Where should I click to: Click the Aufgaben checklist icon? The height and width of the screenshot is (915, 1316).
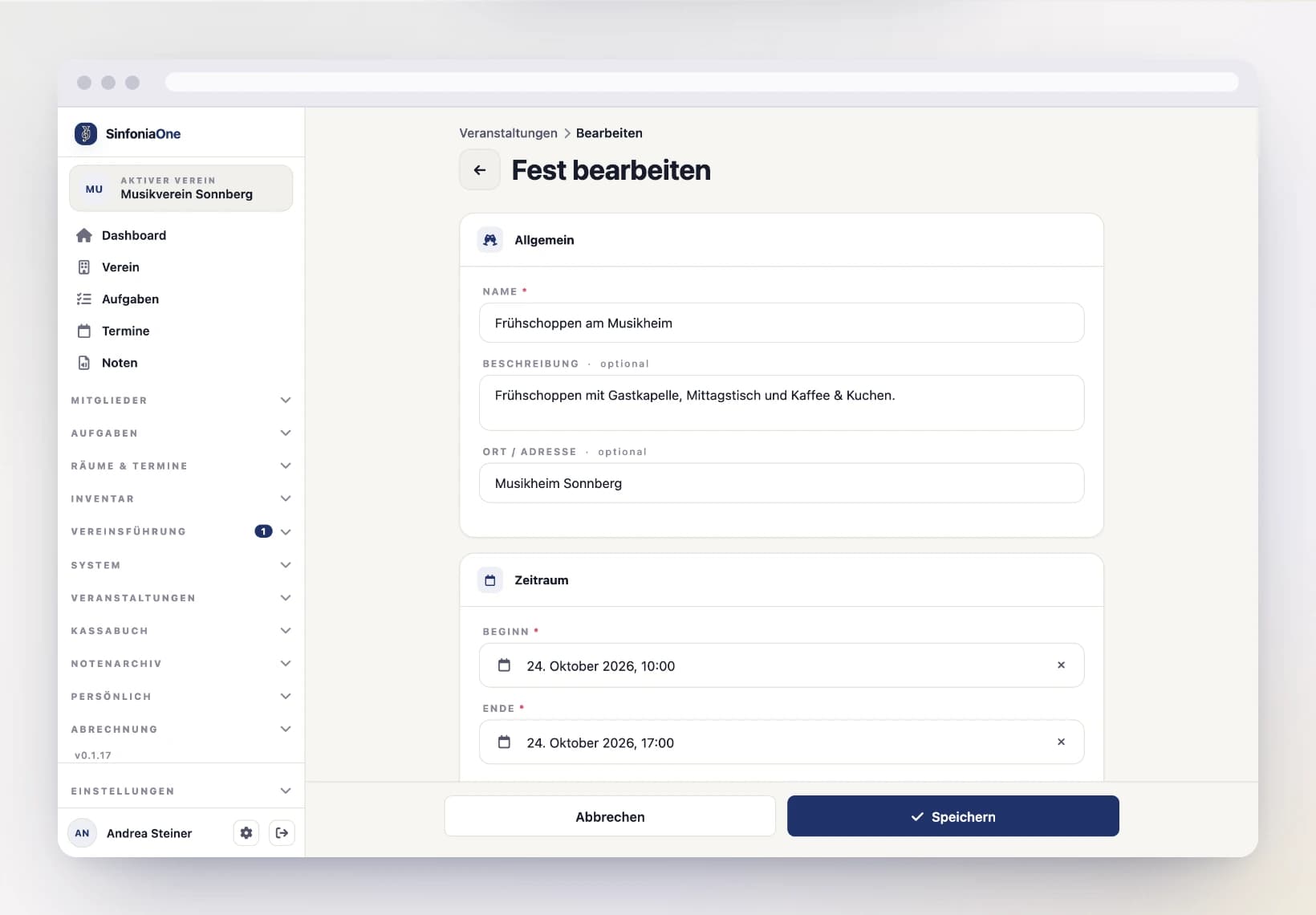pyautogui.click(x=84, y=299)
